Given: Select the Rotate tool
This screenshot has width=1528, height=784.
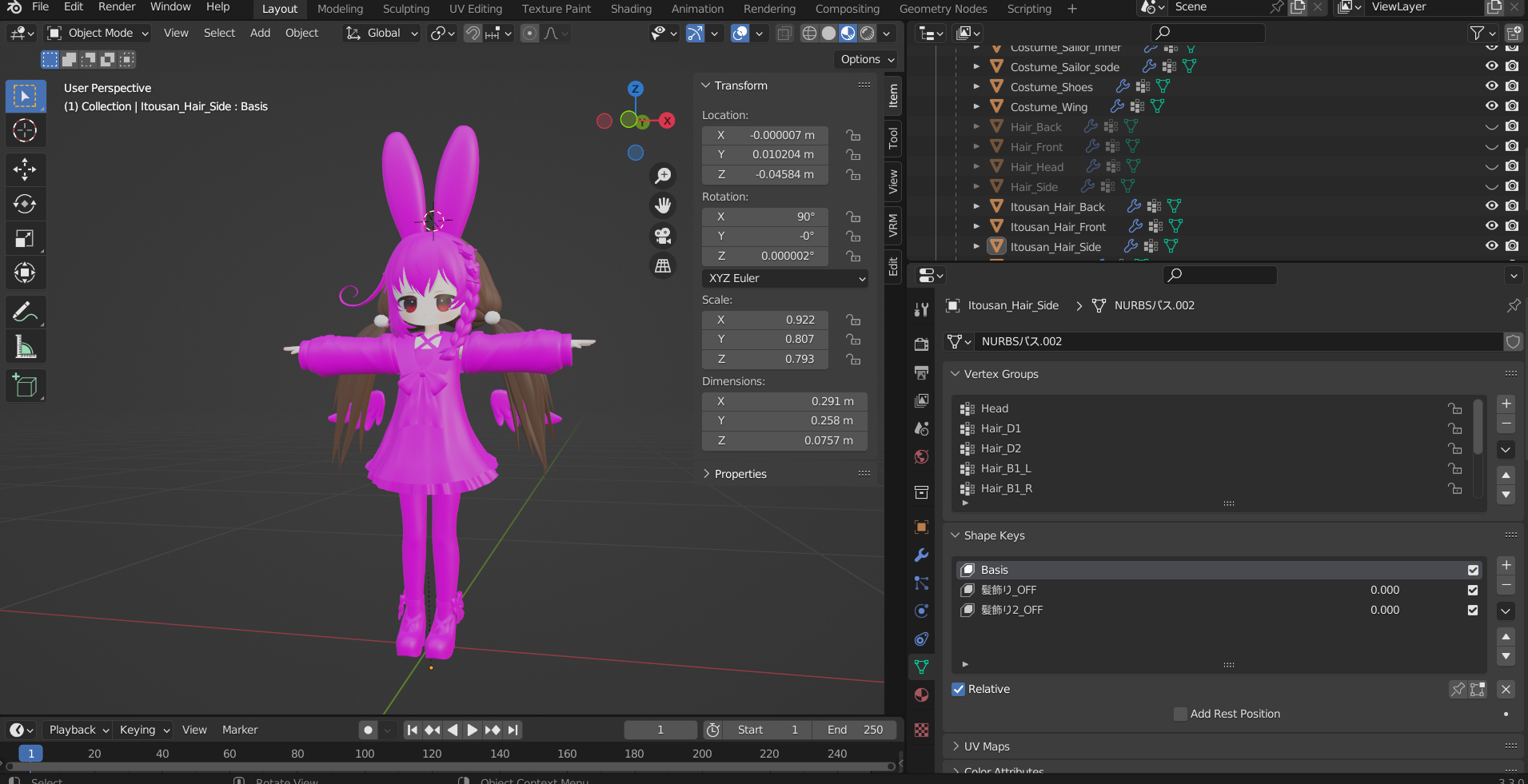Looking at the screenshot, I should coord(25,204).
